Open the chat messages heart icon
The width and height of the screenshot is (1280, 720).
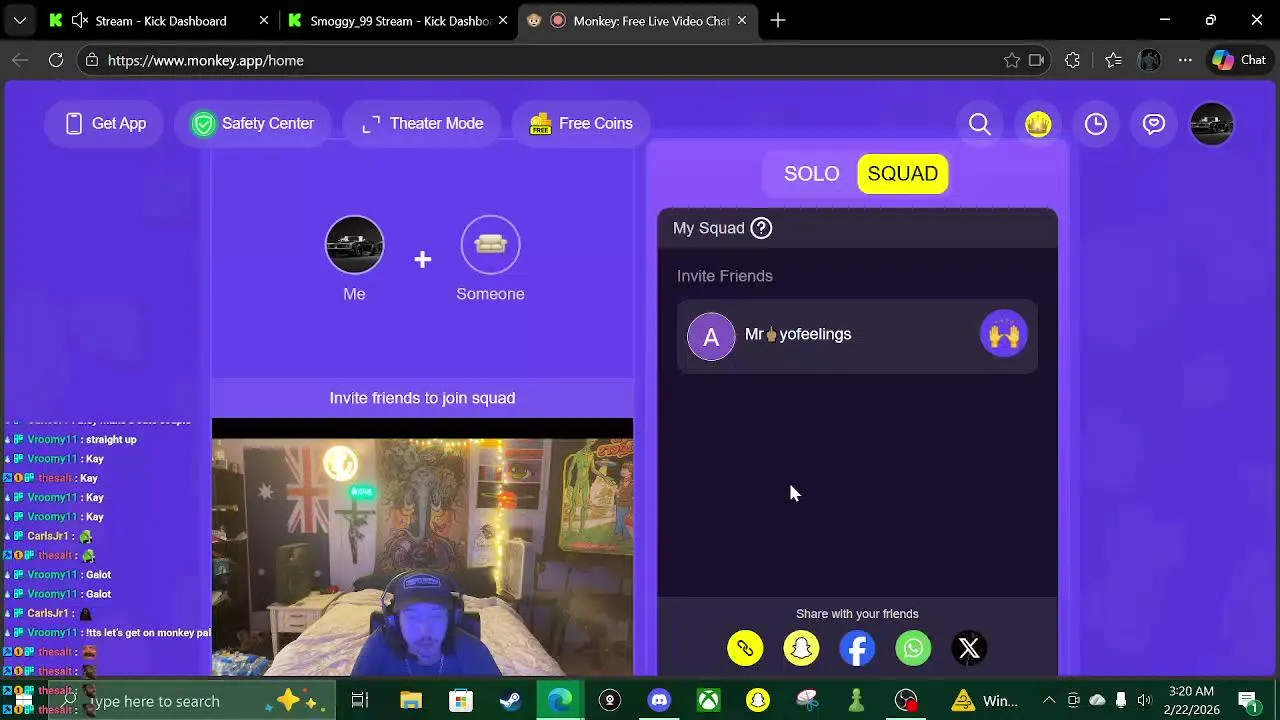[x=1154, y=124]
